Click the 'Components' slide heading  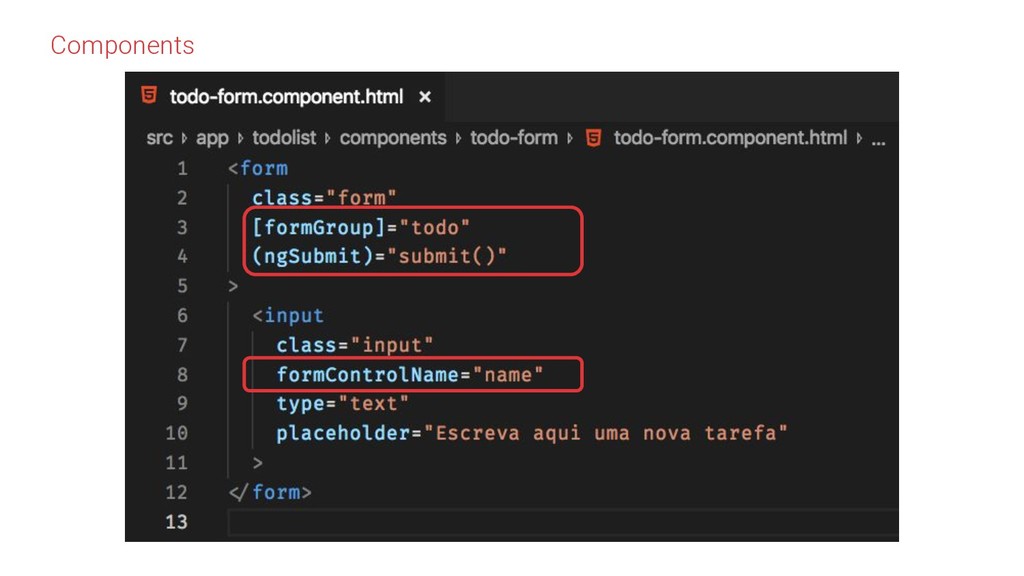(122, 45)
